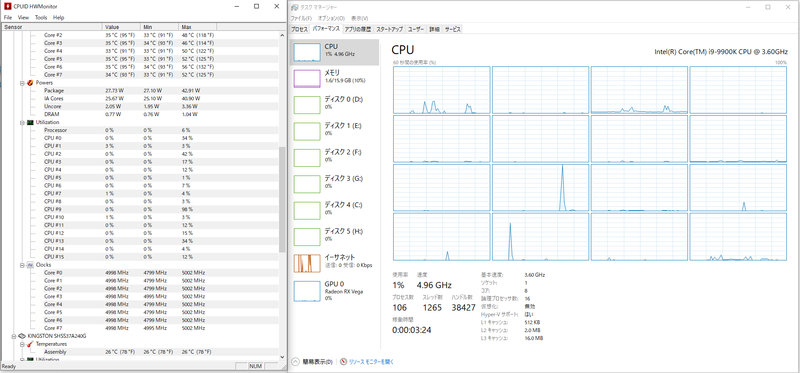The width and height of the screenshot is (800, 373).
Task: Select the IA Cores power row
Action: (x=140, y=98)
